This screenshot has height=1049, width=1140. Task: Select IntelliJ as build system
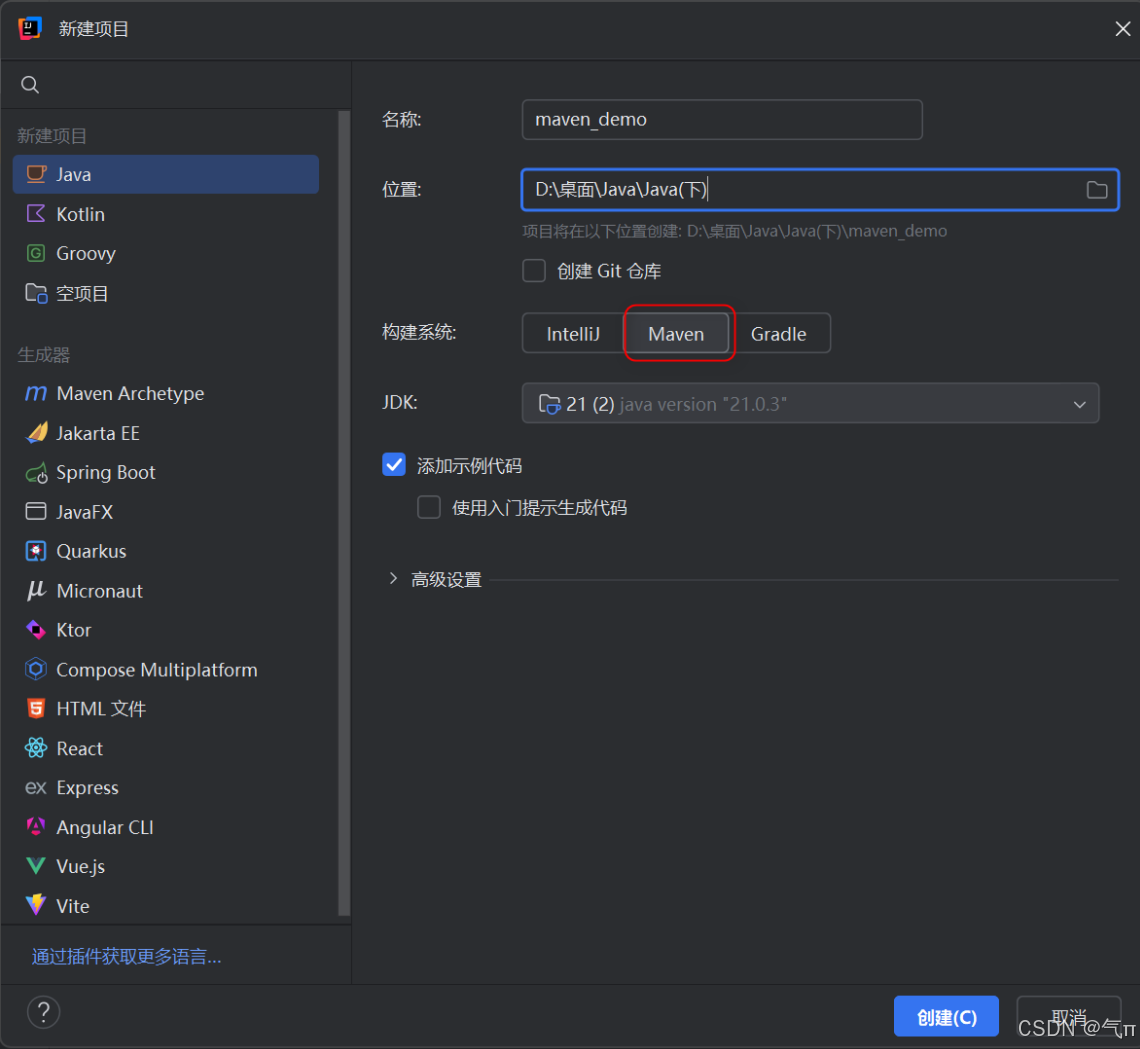(573, 334)
